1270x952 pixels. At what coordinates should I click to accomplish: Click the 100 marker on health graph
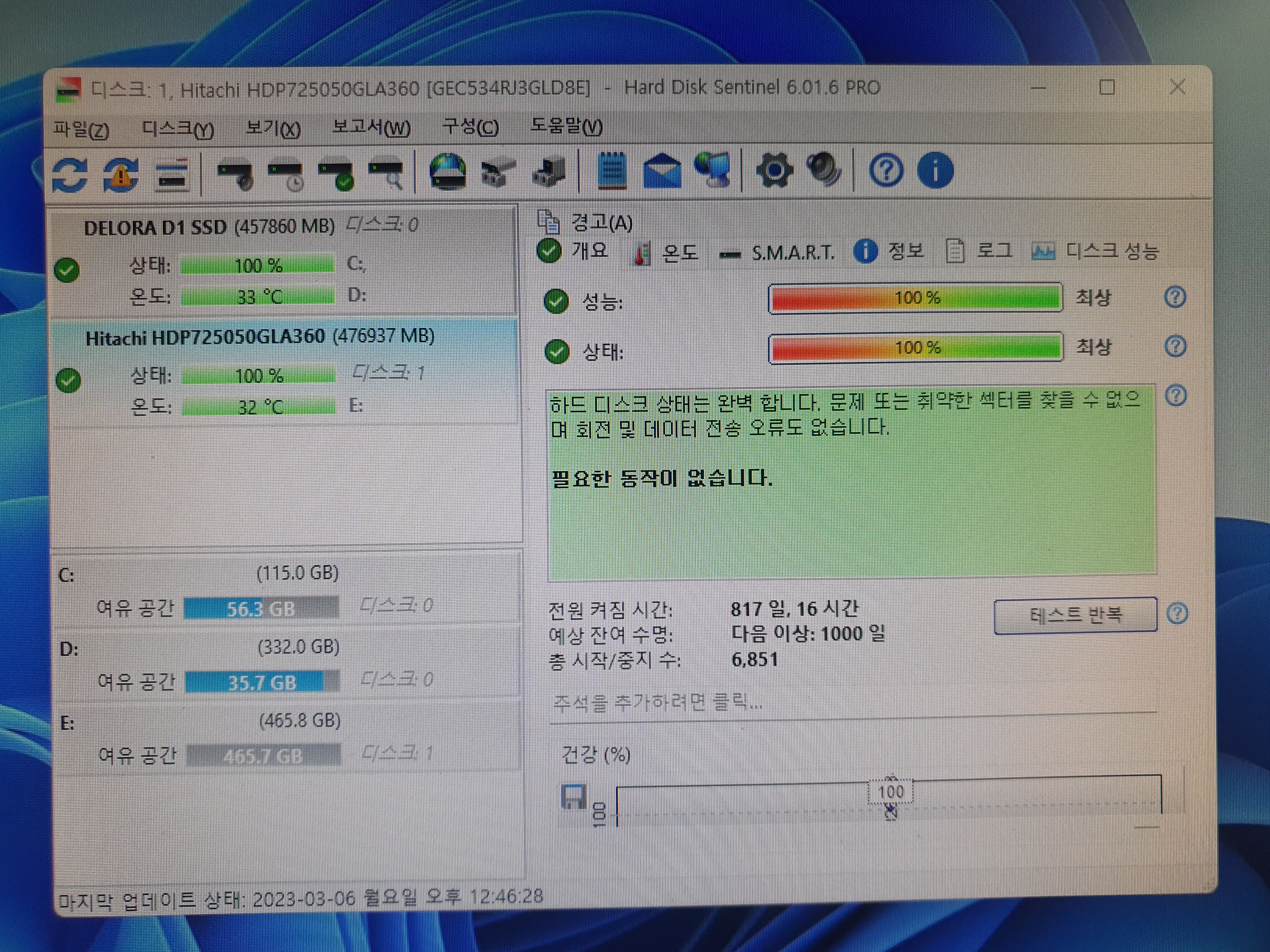(890, 792)
